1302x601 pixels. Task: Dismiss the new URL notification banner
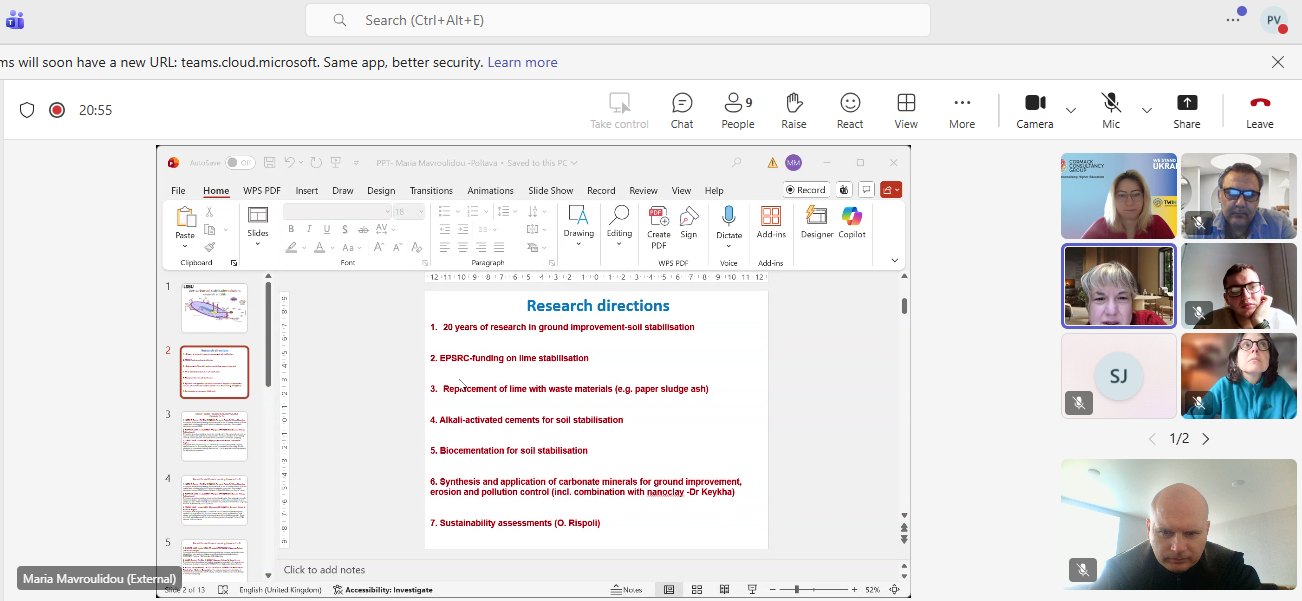1277,62
